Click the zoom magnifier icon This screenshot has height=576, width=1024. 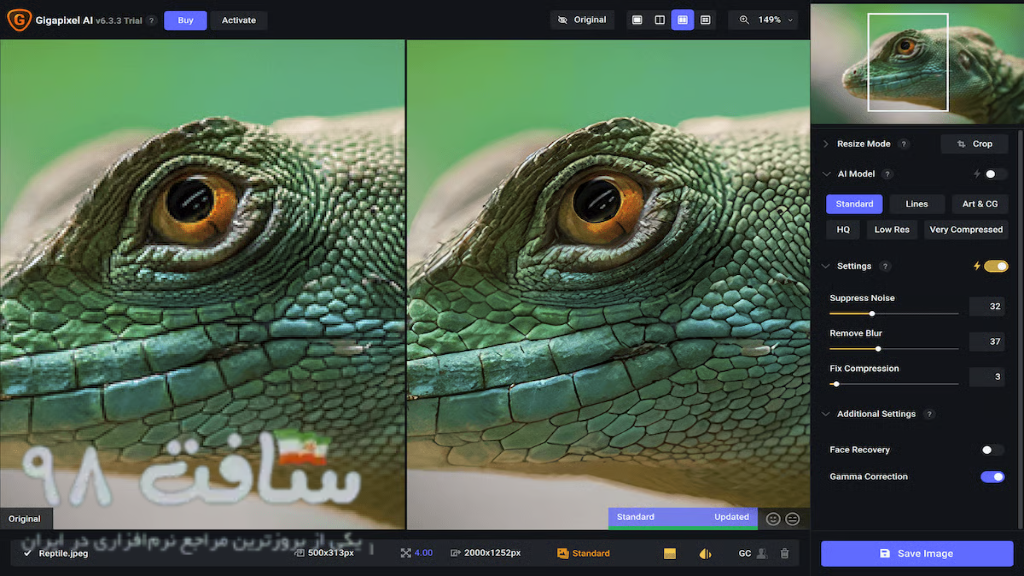point(744,20)
